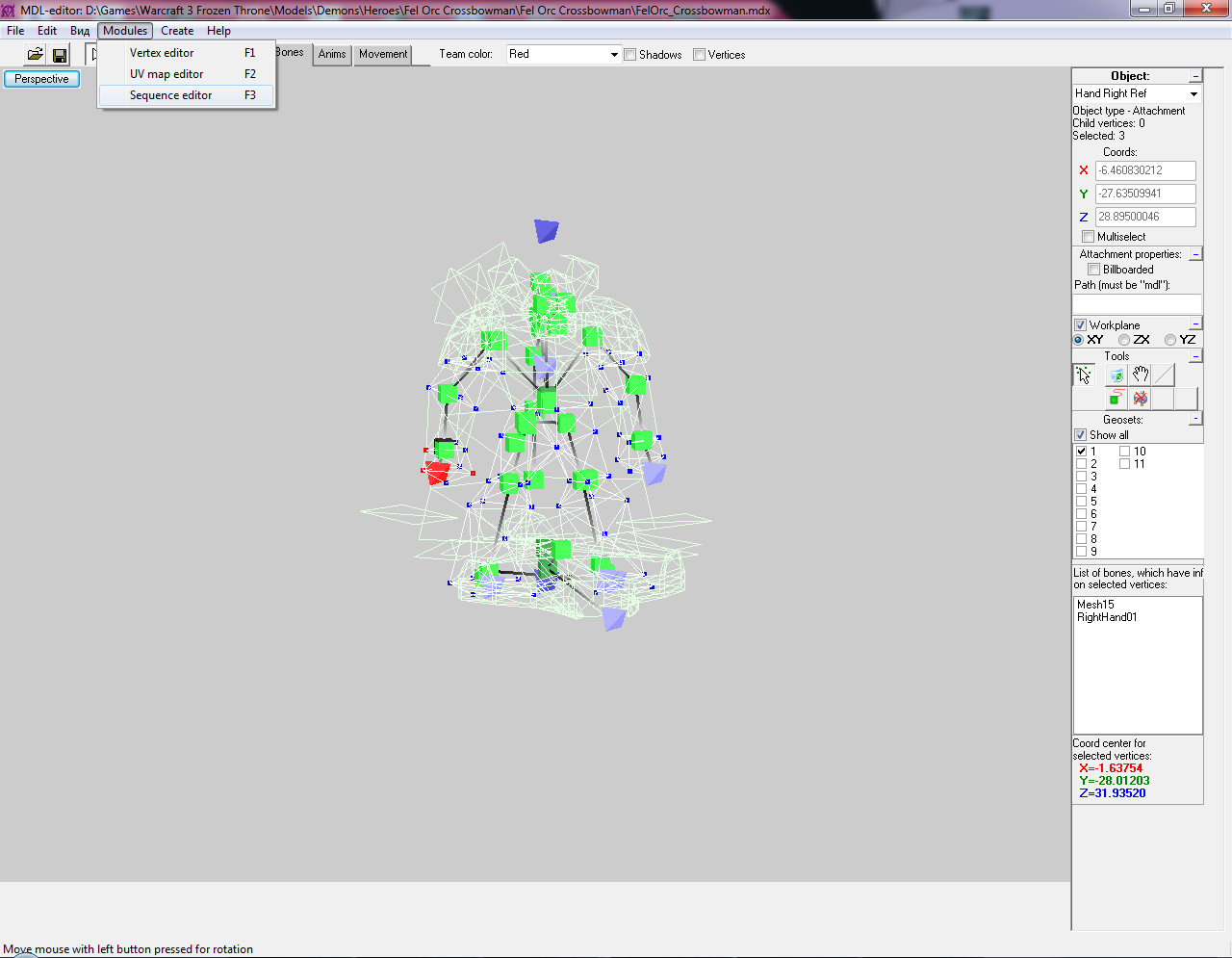1232x958 pixels.
Task: Check geoset 3 checkbox
Action: [x=1081, y=477]
